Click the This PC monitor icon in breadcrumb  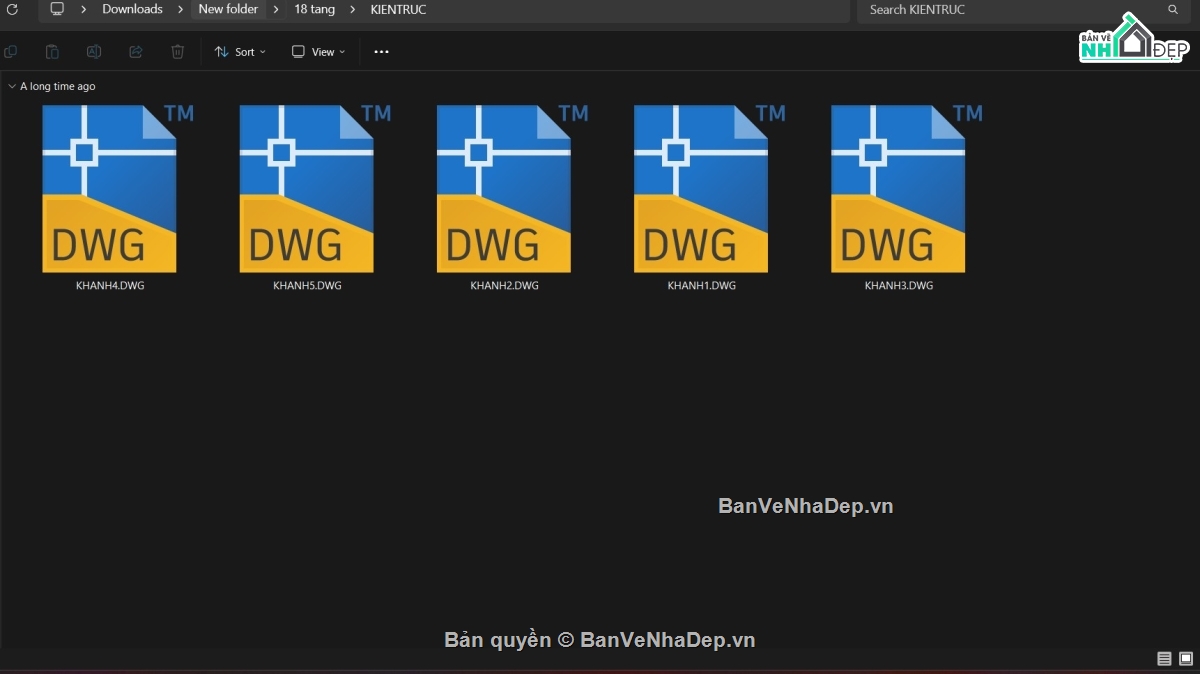[57, 9]
